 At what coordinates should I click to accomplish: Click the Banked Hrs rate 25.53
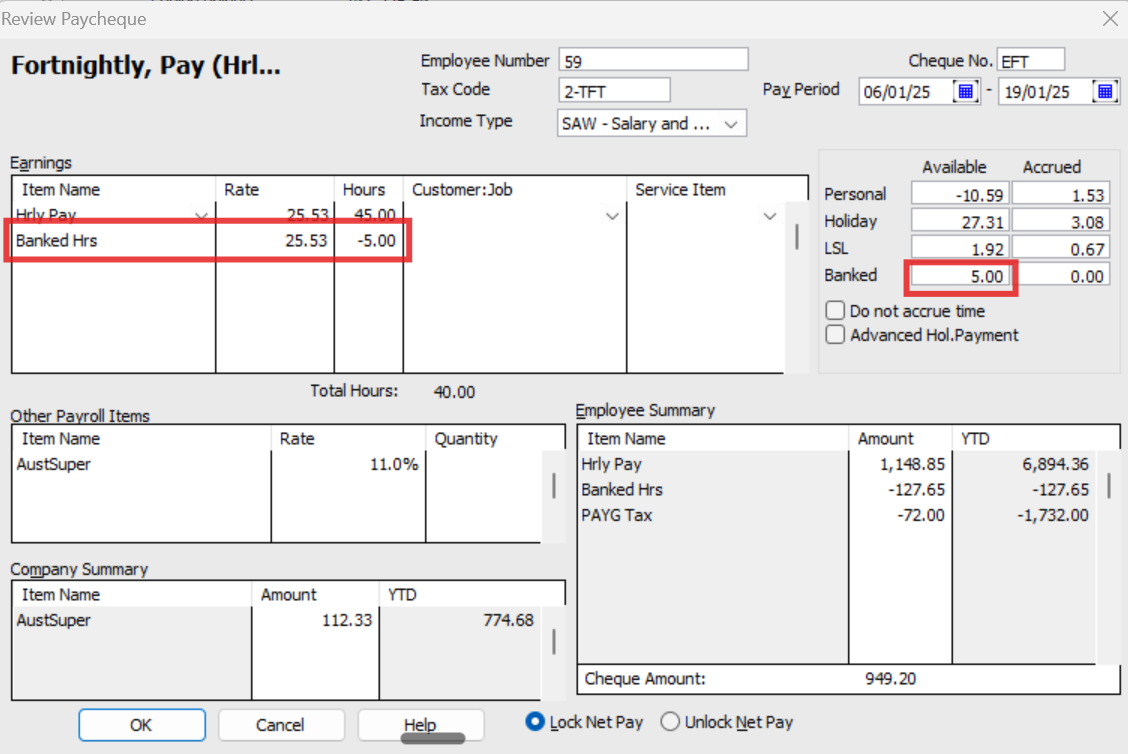coord(306,241)
